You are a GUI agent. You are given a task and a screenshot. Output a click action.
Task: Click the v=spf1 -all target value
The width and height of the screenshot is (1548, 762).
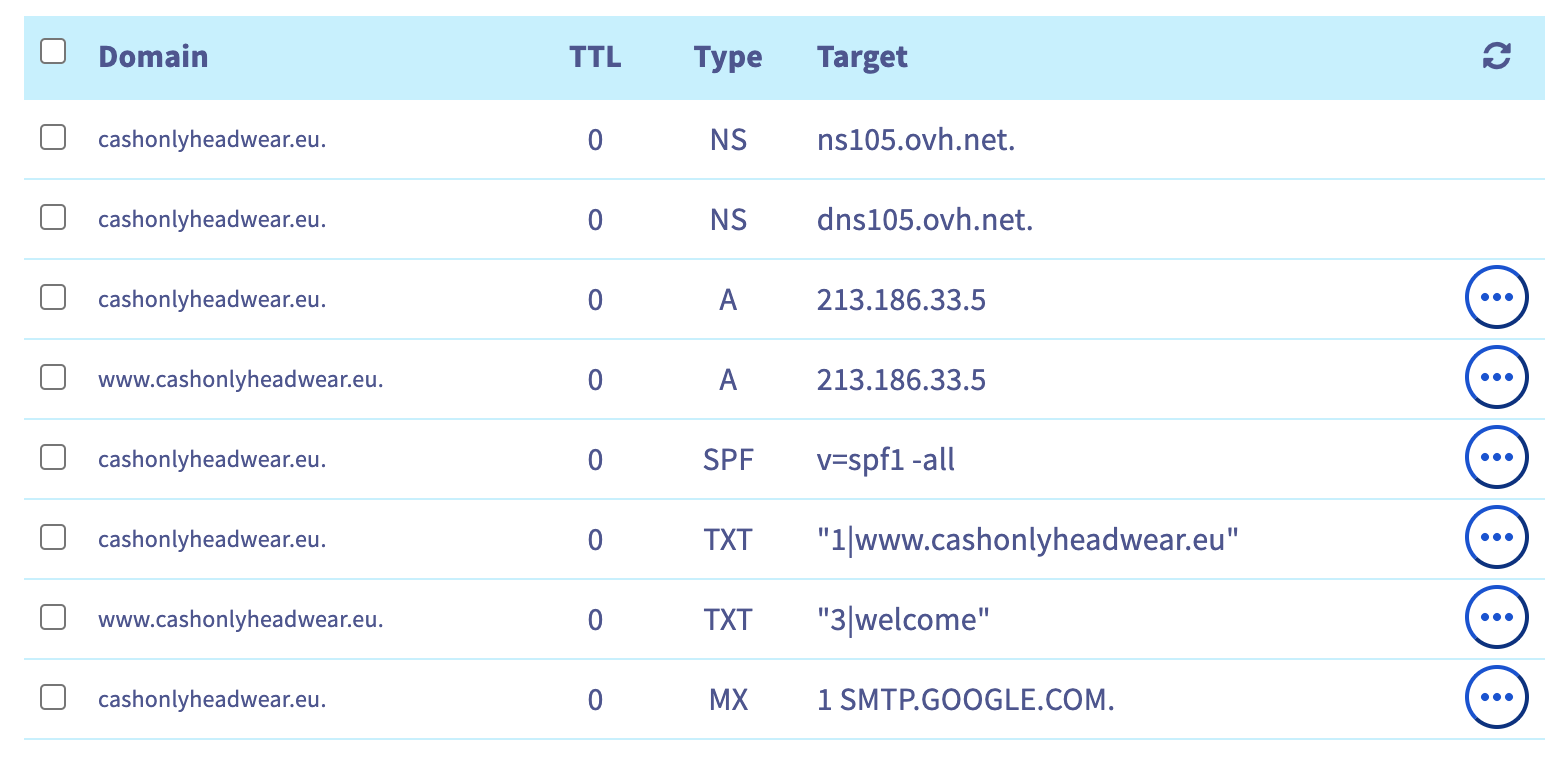coord(886,459)
